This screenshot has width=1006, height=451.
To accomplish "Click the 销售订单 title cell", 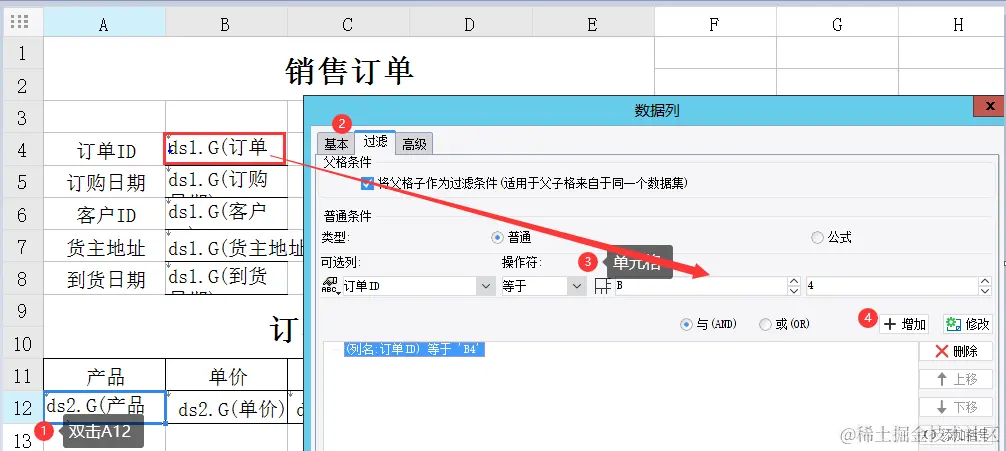I will 348,69.
